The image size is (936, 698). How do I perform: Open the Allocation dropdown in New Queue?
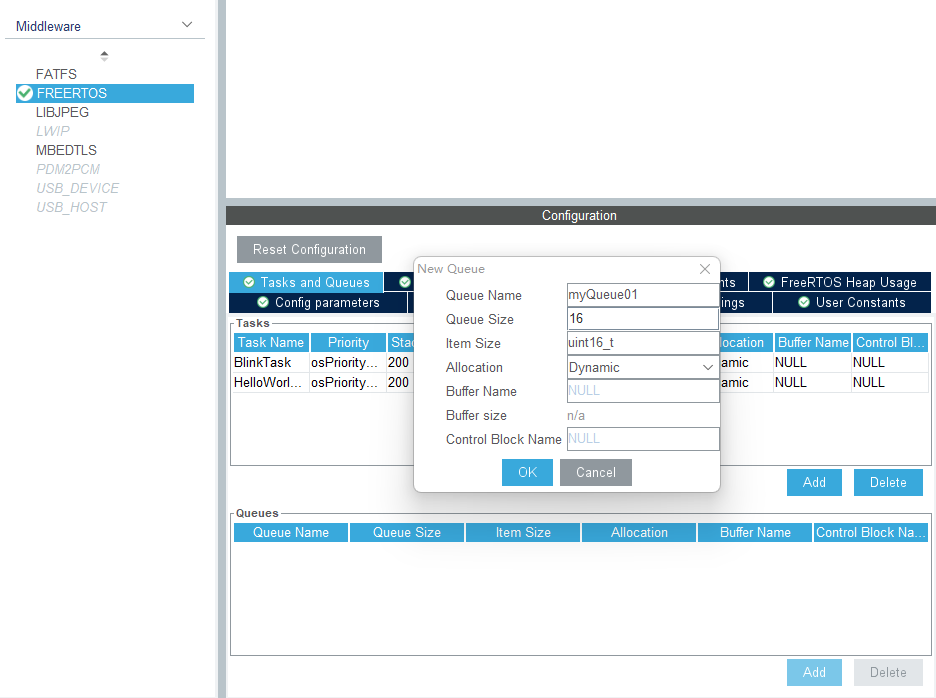[641, 367]
